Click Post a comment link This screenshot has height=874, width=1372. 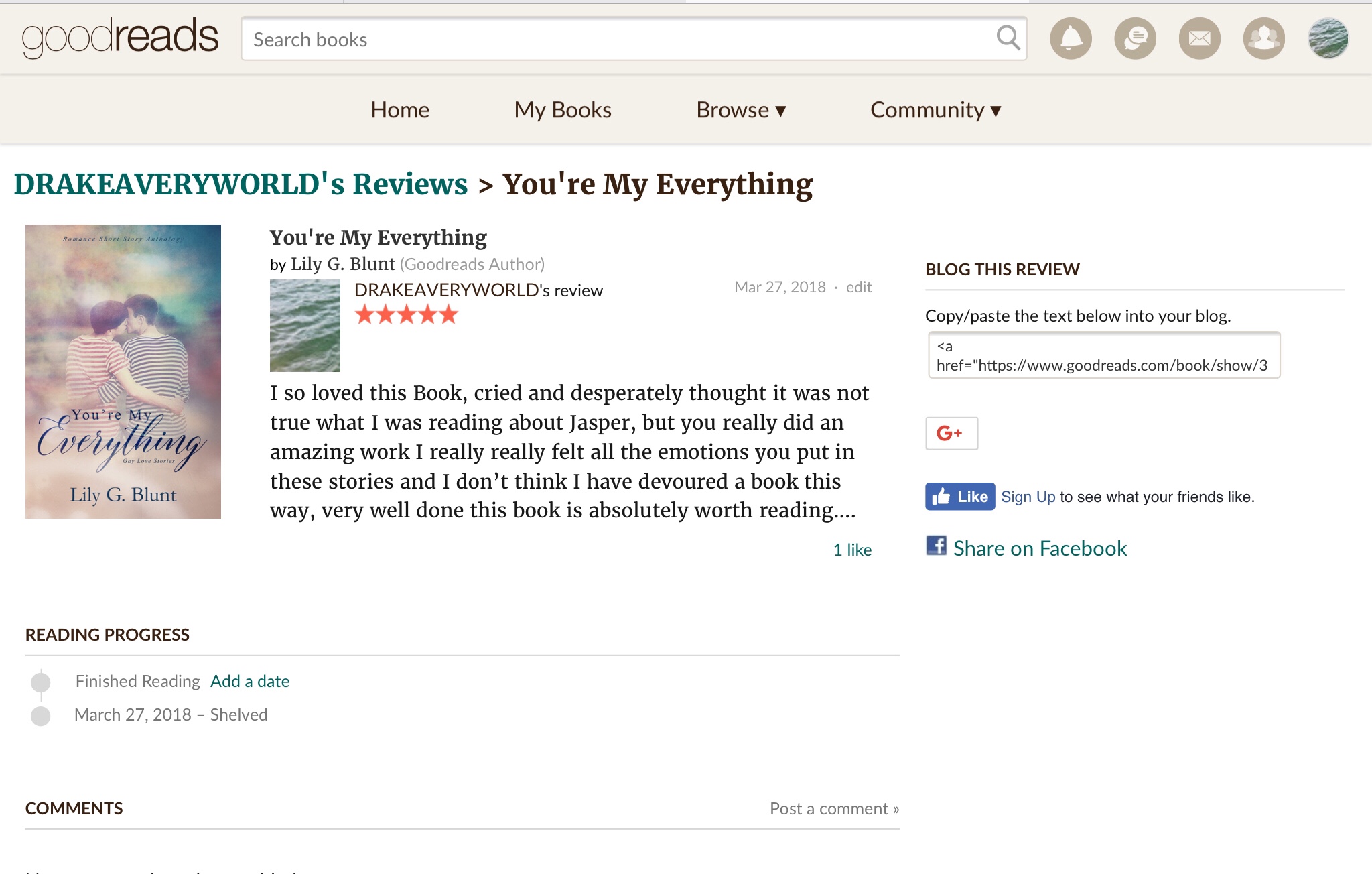pyautogui.click(x=834, y=808)
